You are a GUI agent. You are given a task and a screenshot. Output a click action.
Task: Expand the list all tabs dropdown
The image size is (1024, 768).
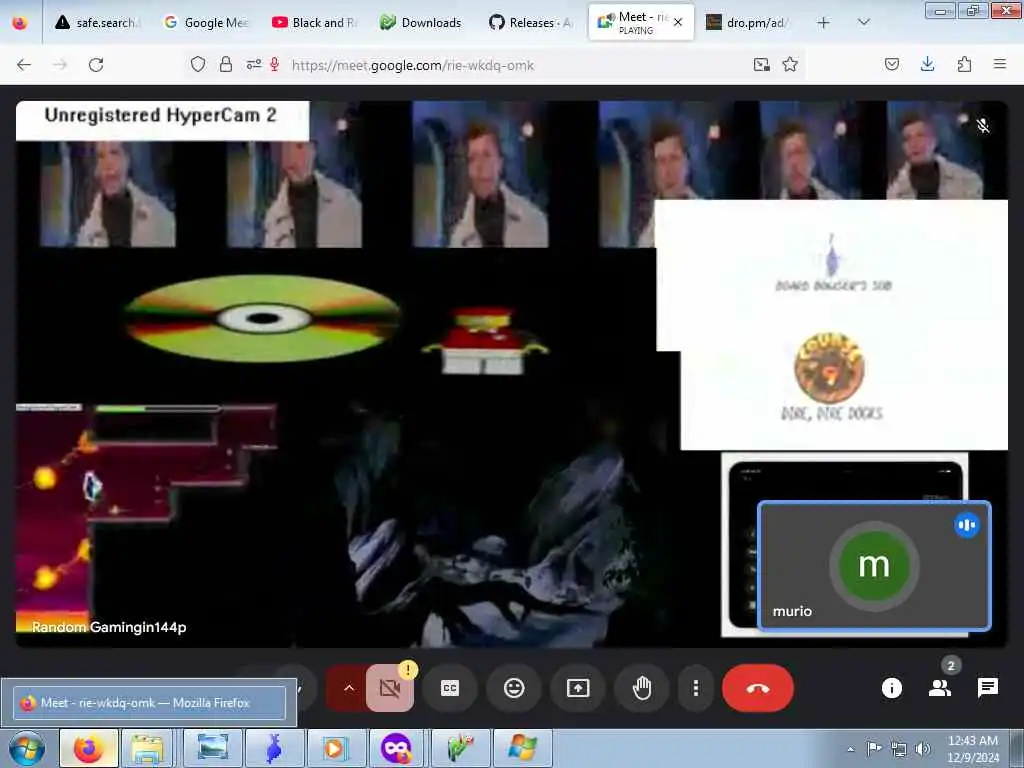pyautogui.click(x=863, y=23)
